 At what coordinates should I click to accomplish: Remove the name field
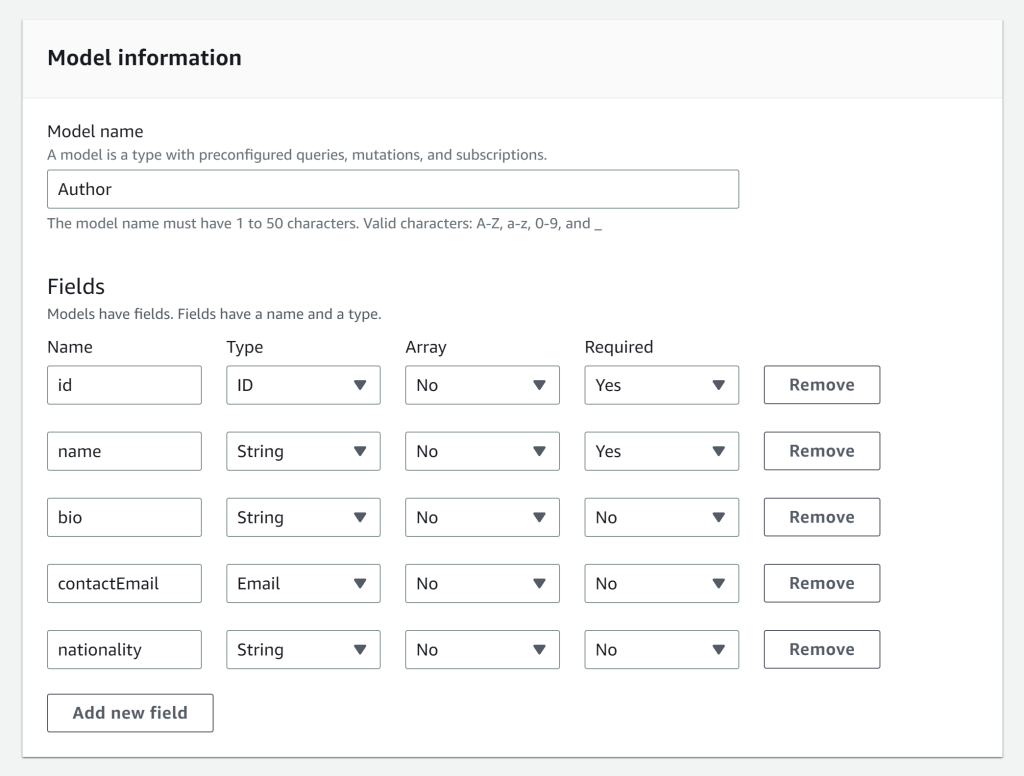pos(821,451)
